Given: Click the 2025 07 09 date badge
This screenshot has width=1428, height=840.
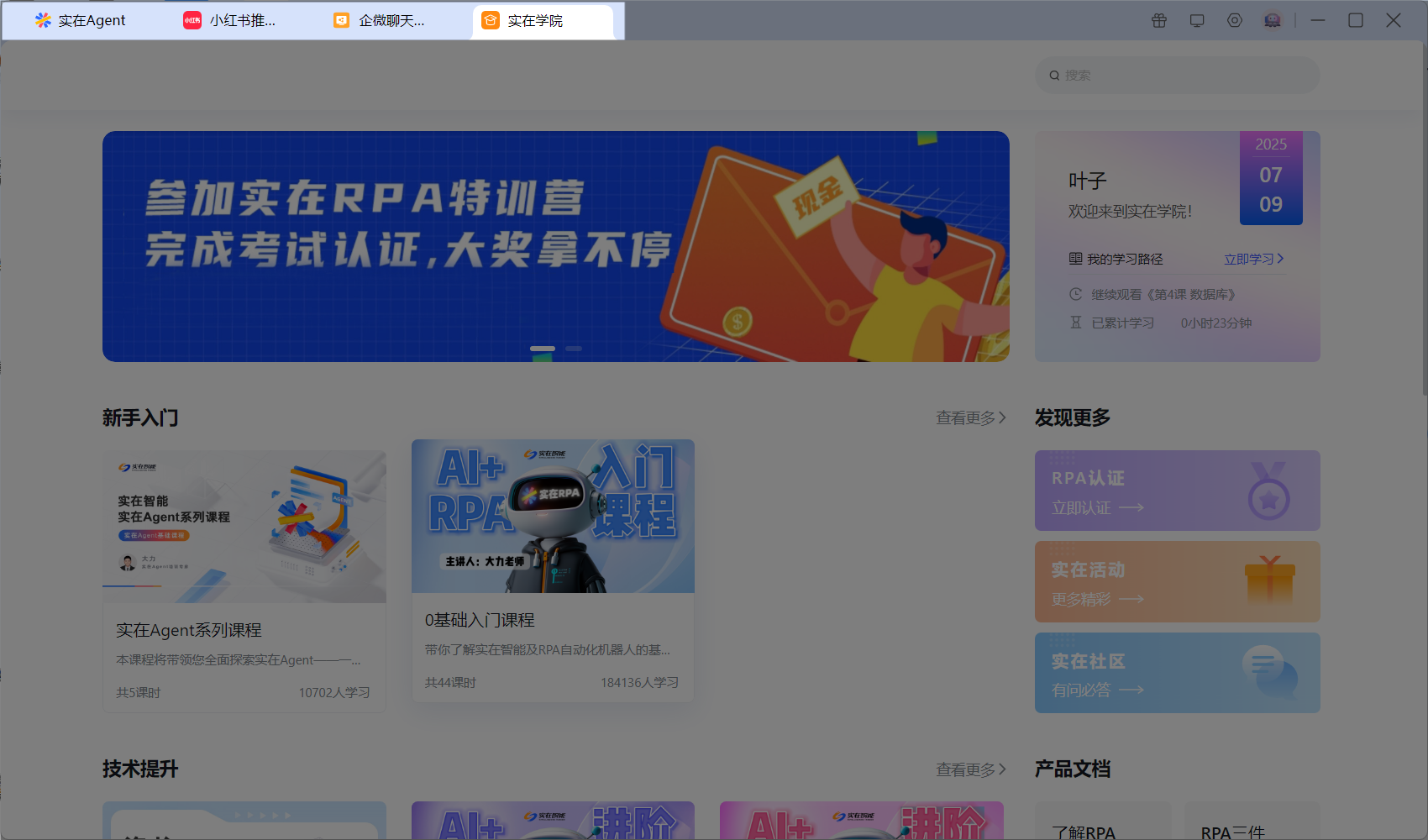Looking at the screenshot, I should [1271, 177].
